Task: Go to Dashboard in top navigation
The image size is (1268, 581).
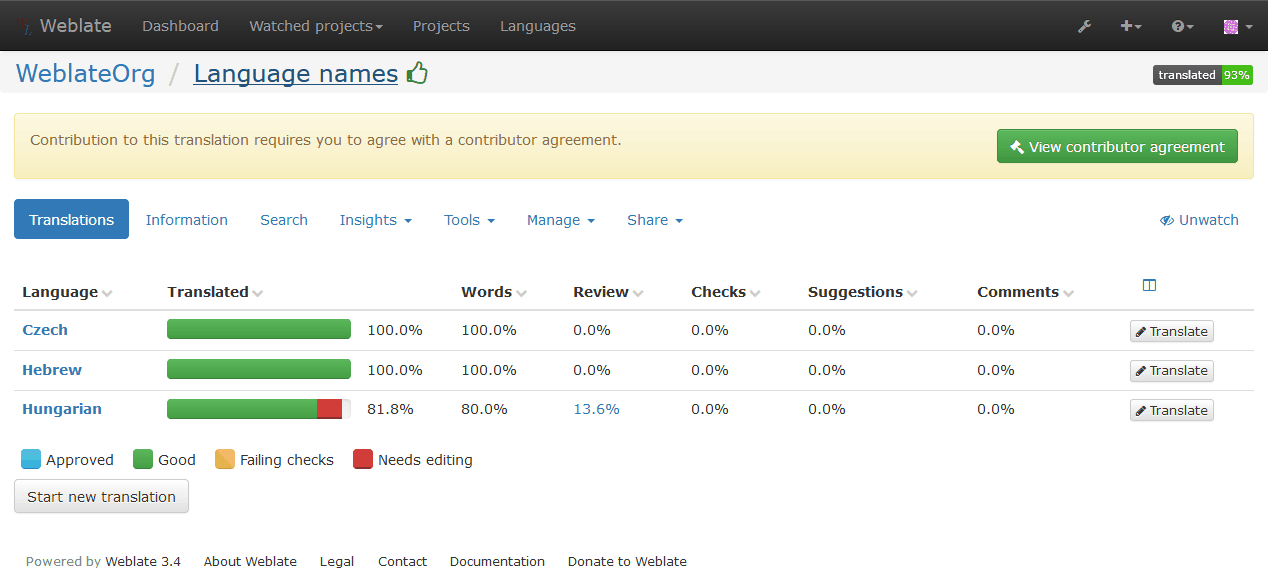Action: pos(180,26)
